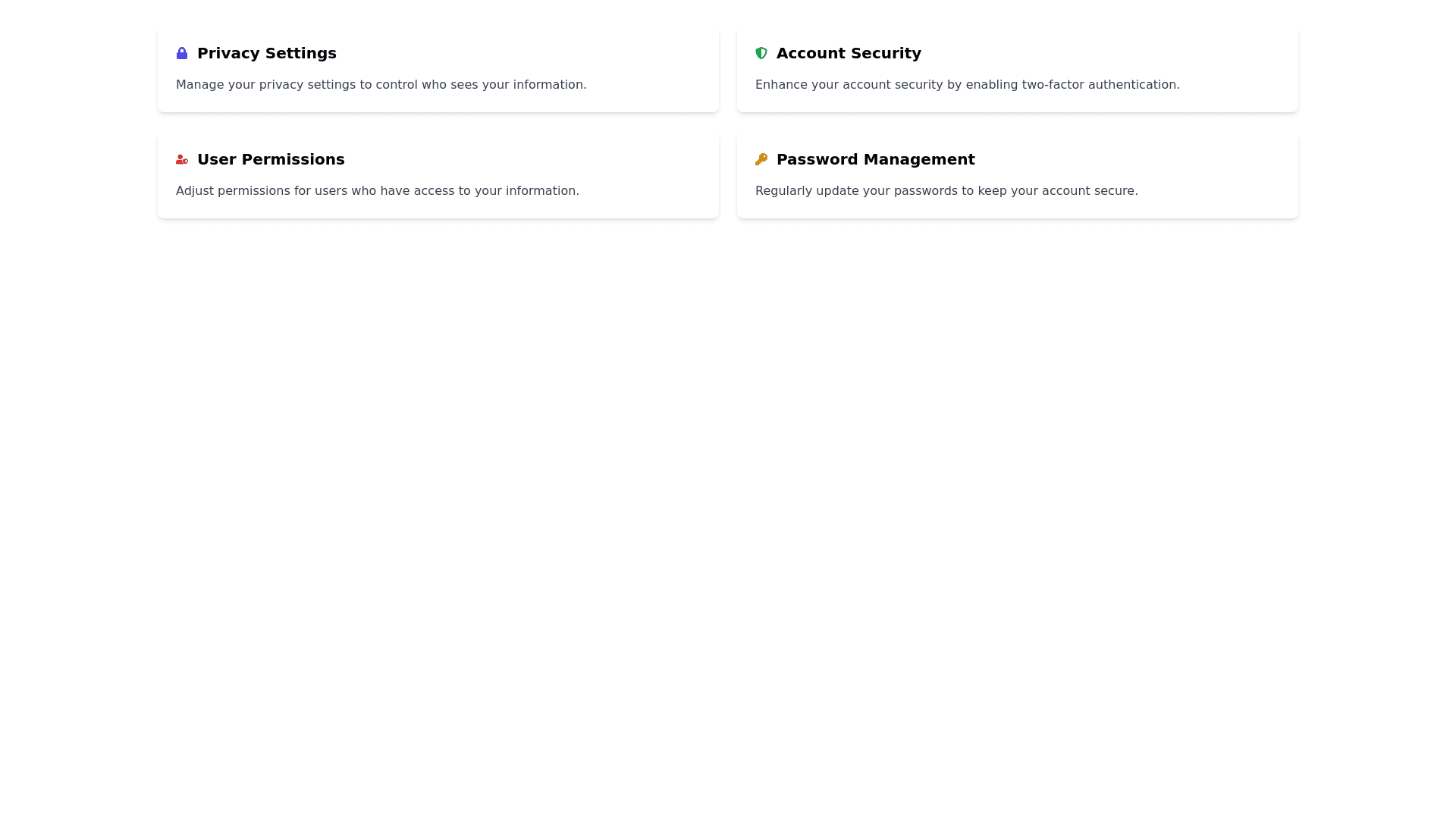Click the word 'Adjust' in the permissions description
The height and width of the screenshot is (819, 1456).
click(x=195, y=191)
